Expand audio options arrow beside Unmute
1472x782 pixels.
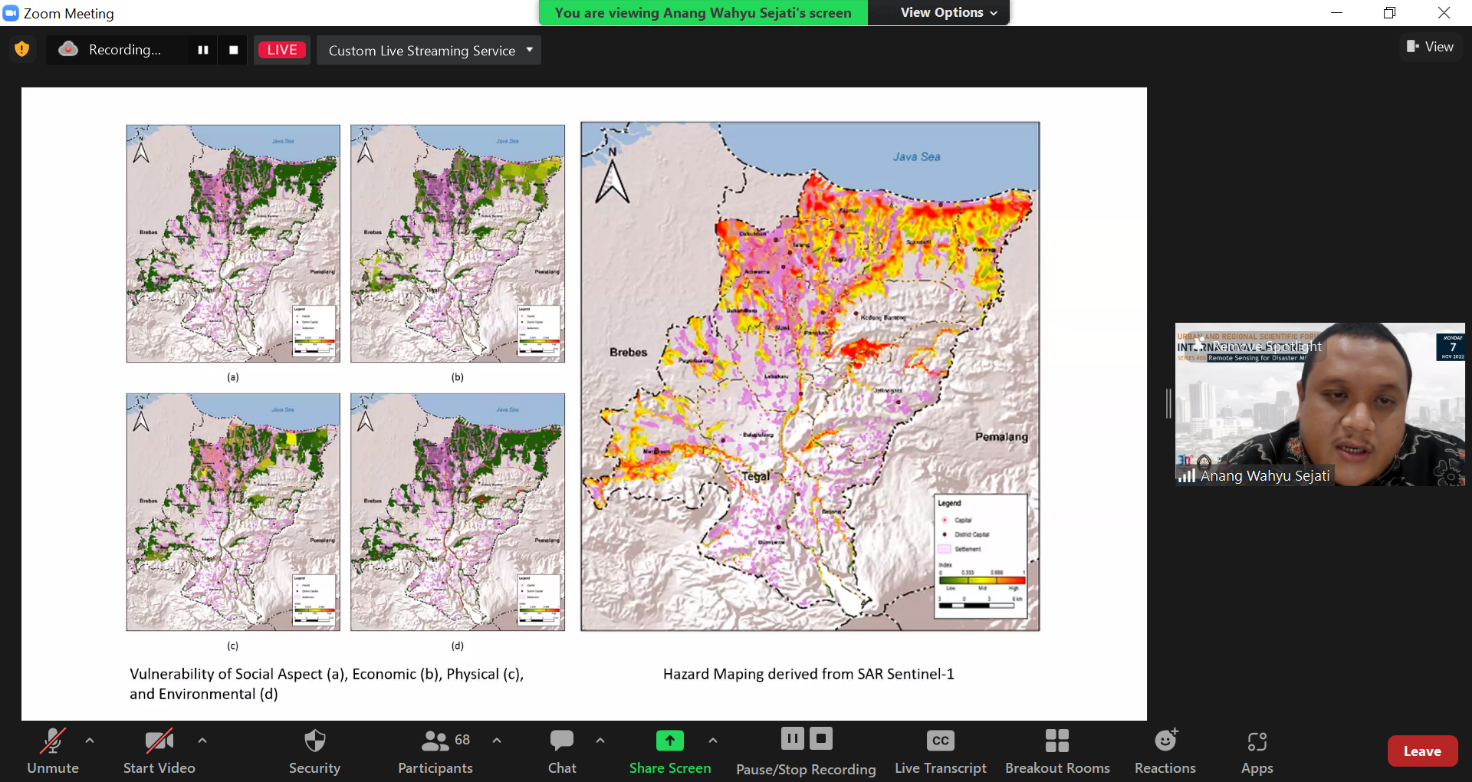tap(90, 741)
